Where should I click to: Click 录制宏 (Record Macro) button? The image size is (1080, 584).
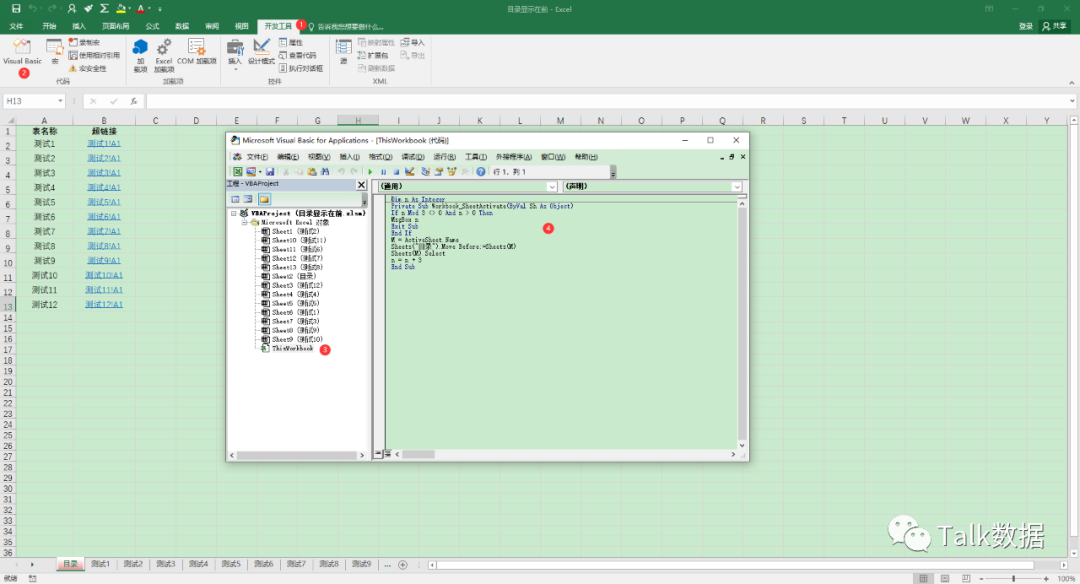(85, 43)
